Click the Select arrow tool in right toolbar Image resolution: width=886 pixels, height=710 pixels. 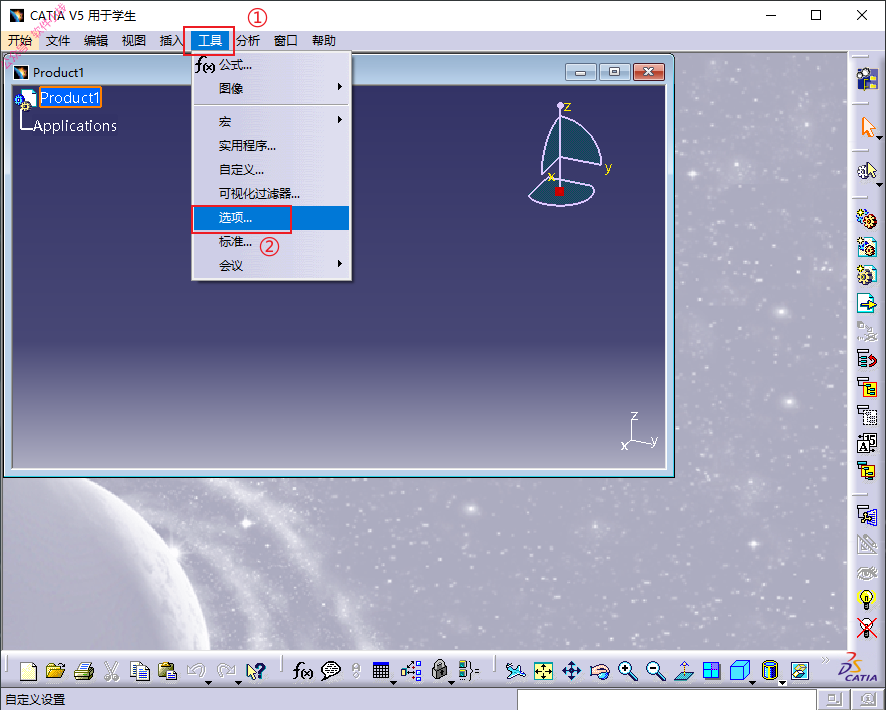(867, 127)
